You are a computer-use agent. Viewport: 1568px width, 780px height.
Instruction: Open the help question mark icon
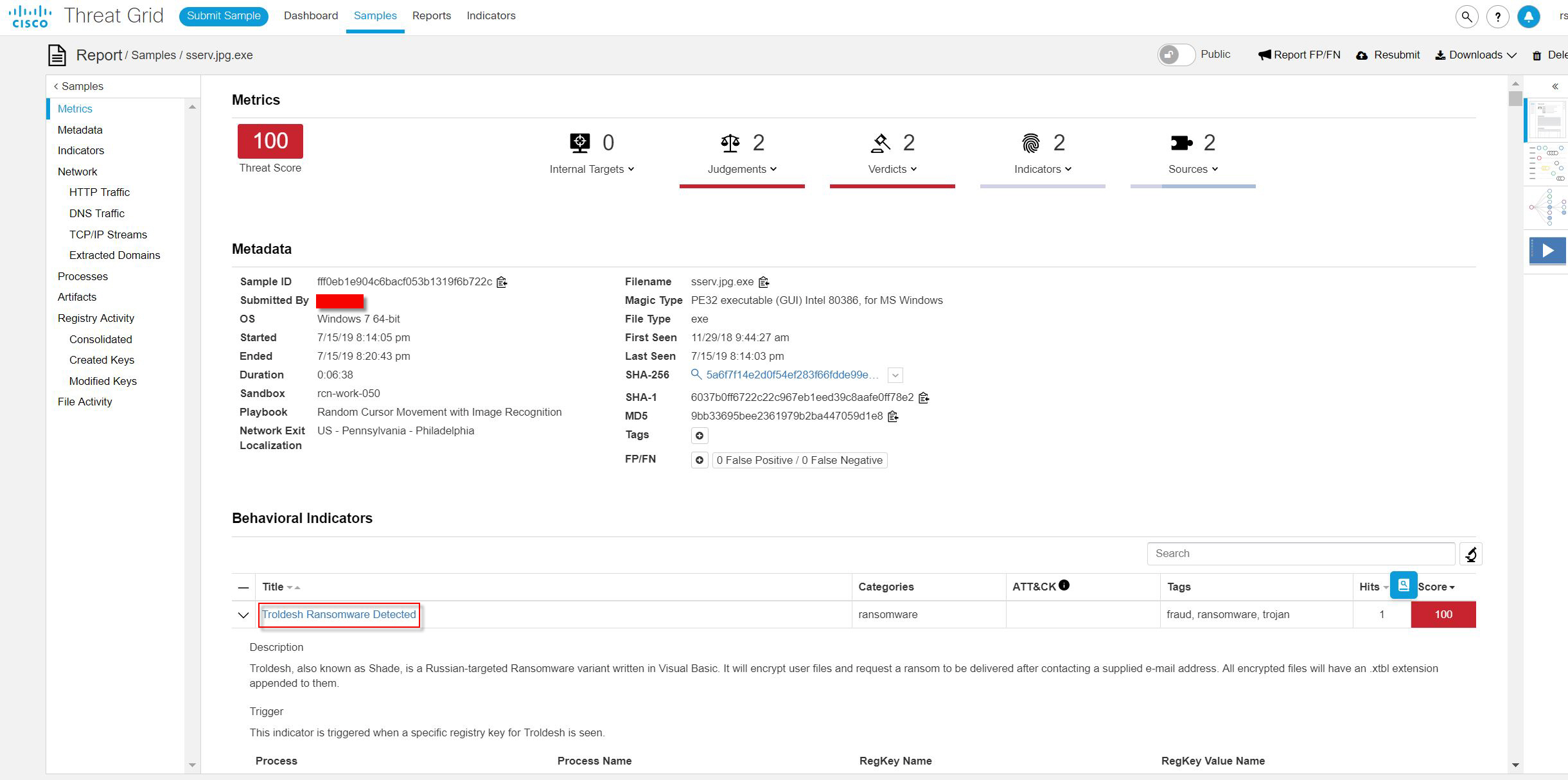coord(1497,17)
